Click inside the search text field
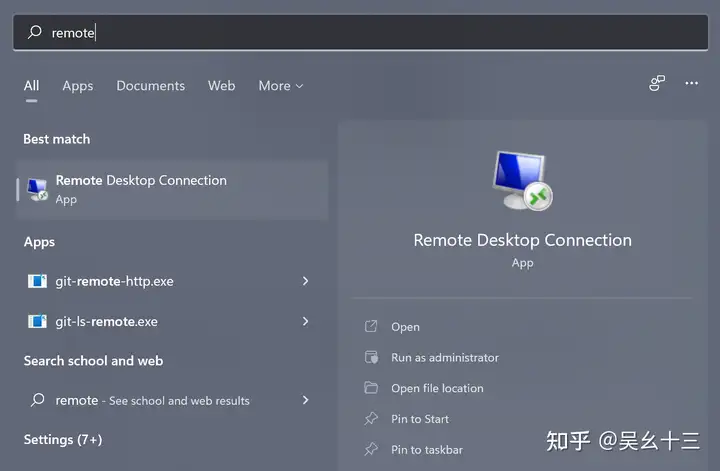This screenshot has width=720, height=471. 360,33
